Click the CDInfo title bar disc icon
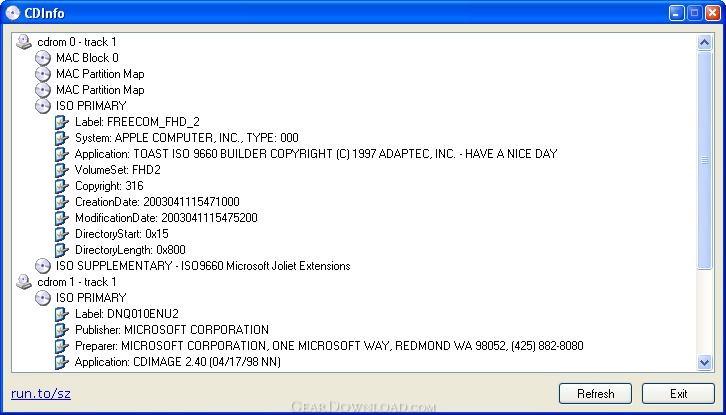The height and width of the screenshot is (415, 726). (x=13, y=13)
